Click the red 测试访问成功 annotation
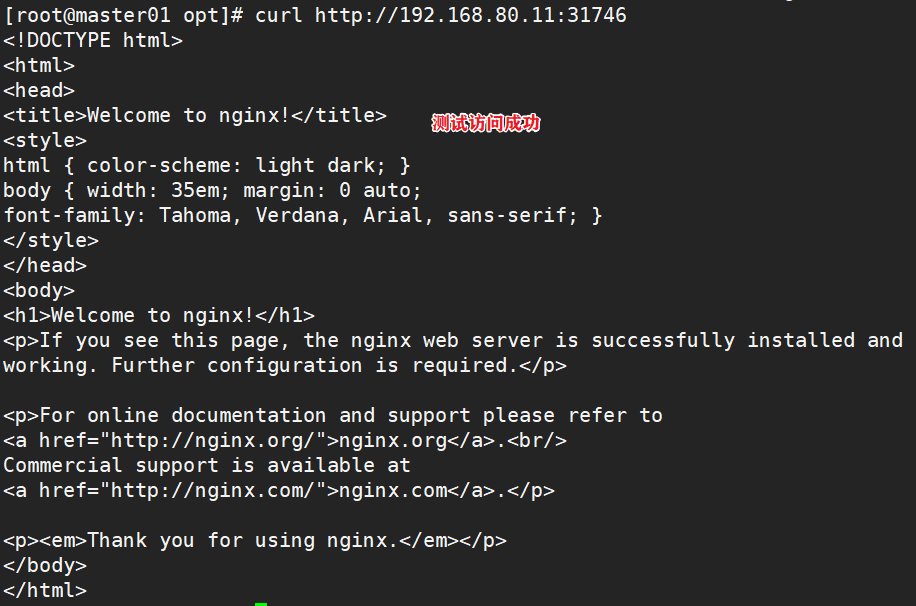Screen dimensions: 916x606 (485, 123)
